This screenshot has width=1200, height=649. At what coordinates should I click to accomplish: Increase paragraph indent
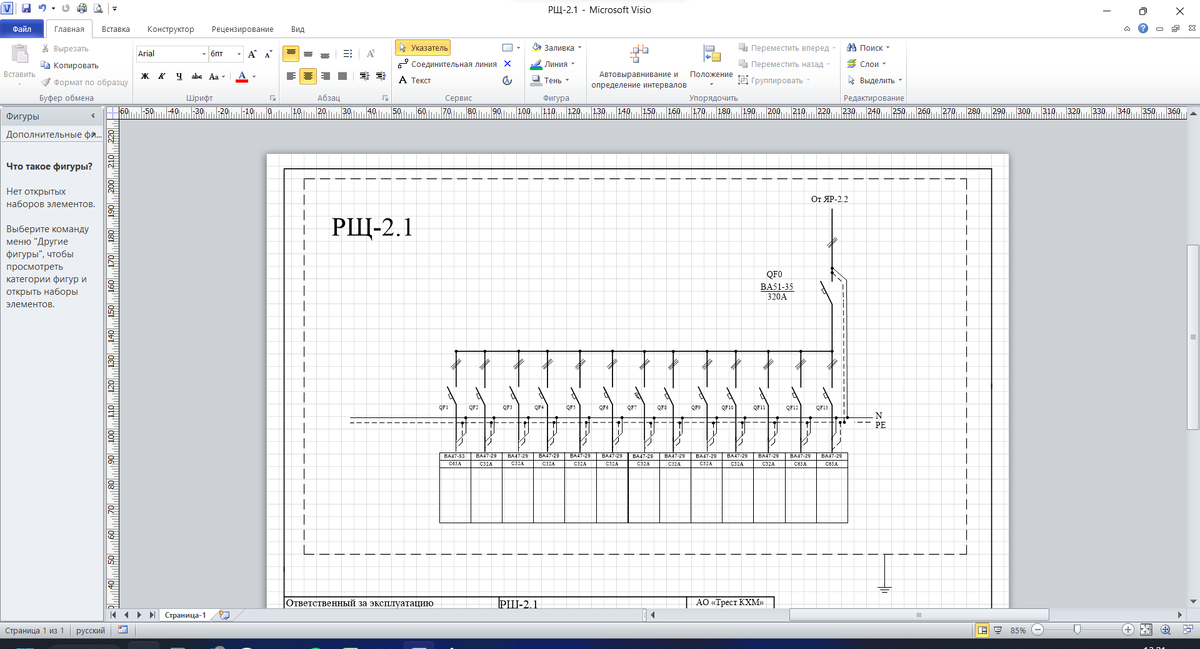[x=381, y=76]
